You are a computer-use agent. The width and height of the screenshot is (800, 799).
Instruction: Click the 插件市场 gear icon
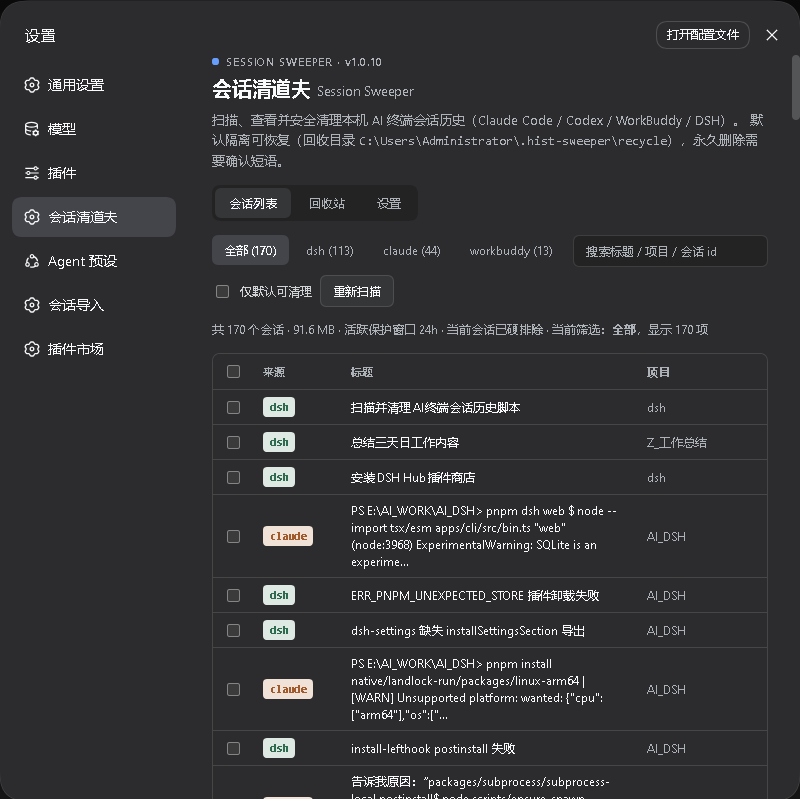(32, 349)
